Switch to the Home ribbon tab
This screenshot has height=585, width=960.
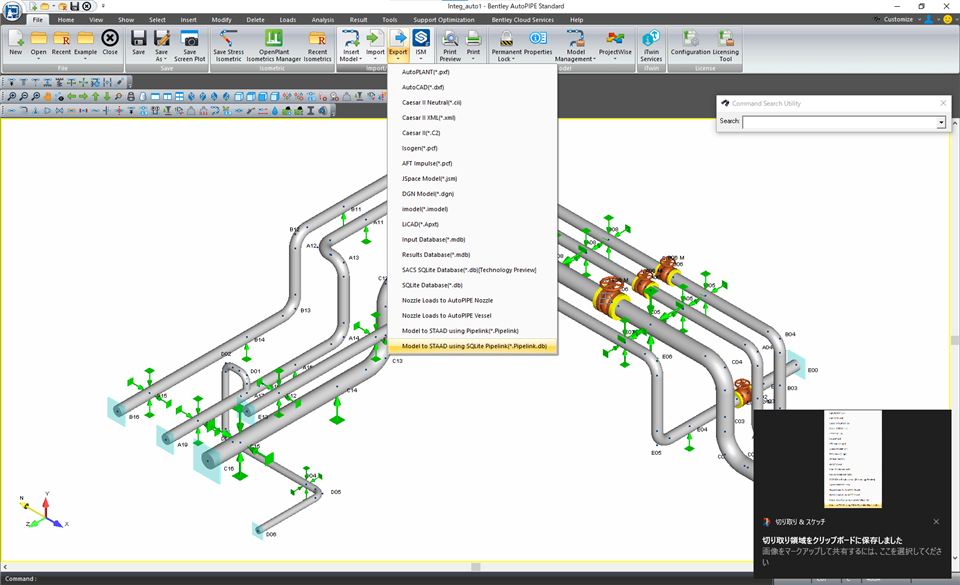tap(66, 20)
